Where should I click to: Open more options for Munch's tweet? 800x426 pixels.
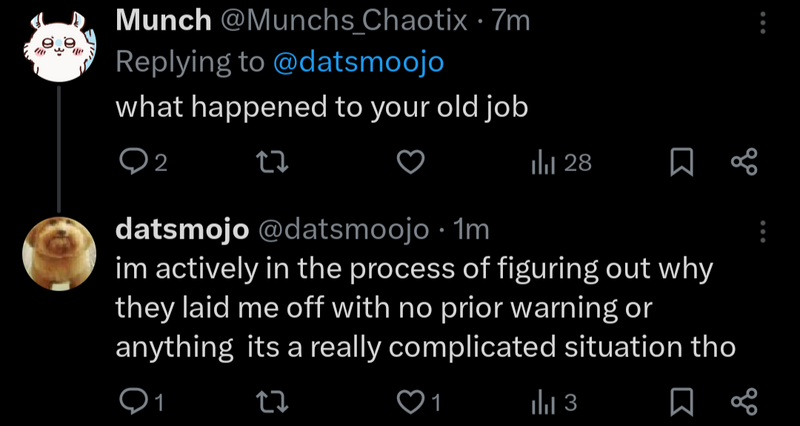[764, 22]
